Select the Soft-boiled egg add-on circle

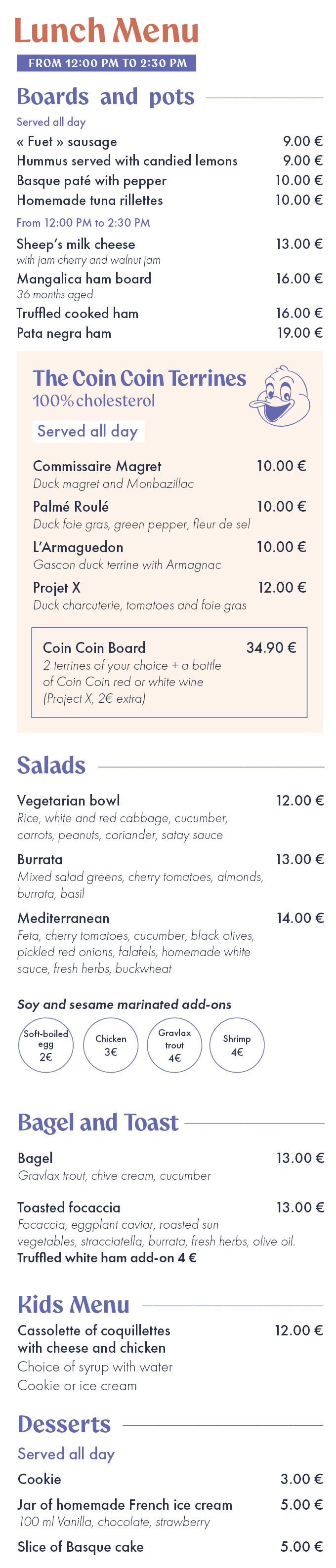[45, 1045]
